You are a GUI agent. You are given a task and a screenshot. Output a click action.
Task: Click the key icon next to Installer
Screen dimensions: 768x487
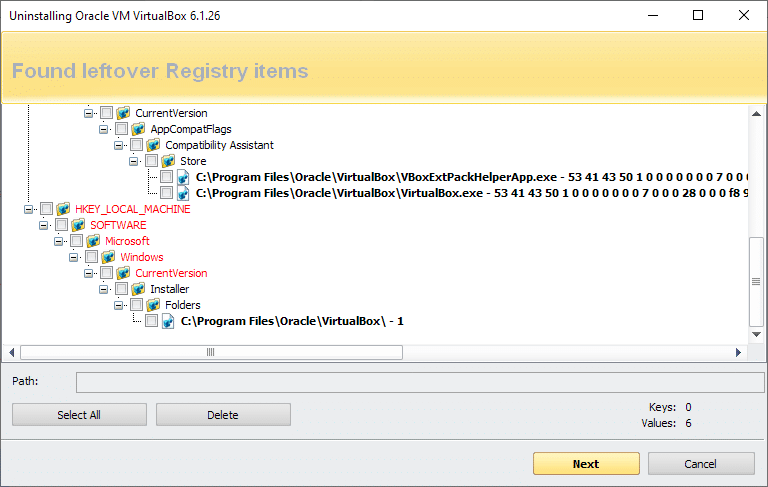point(138,289)
